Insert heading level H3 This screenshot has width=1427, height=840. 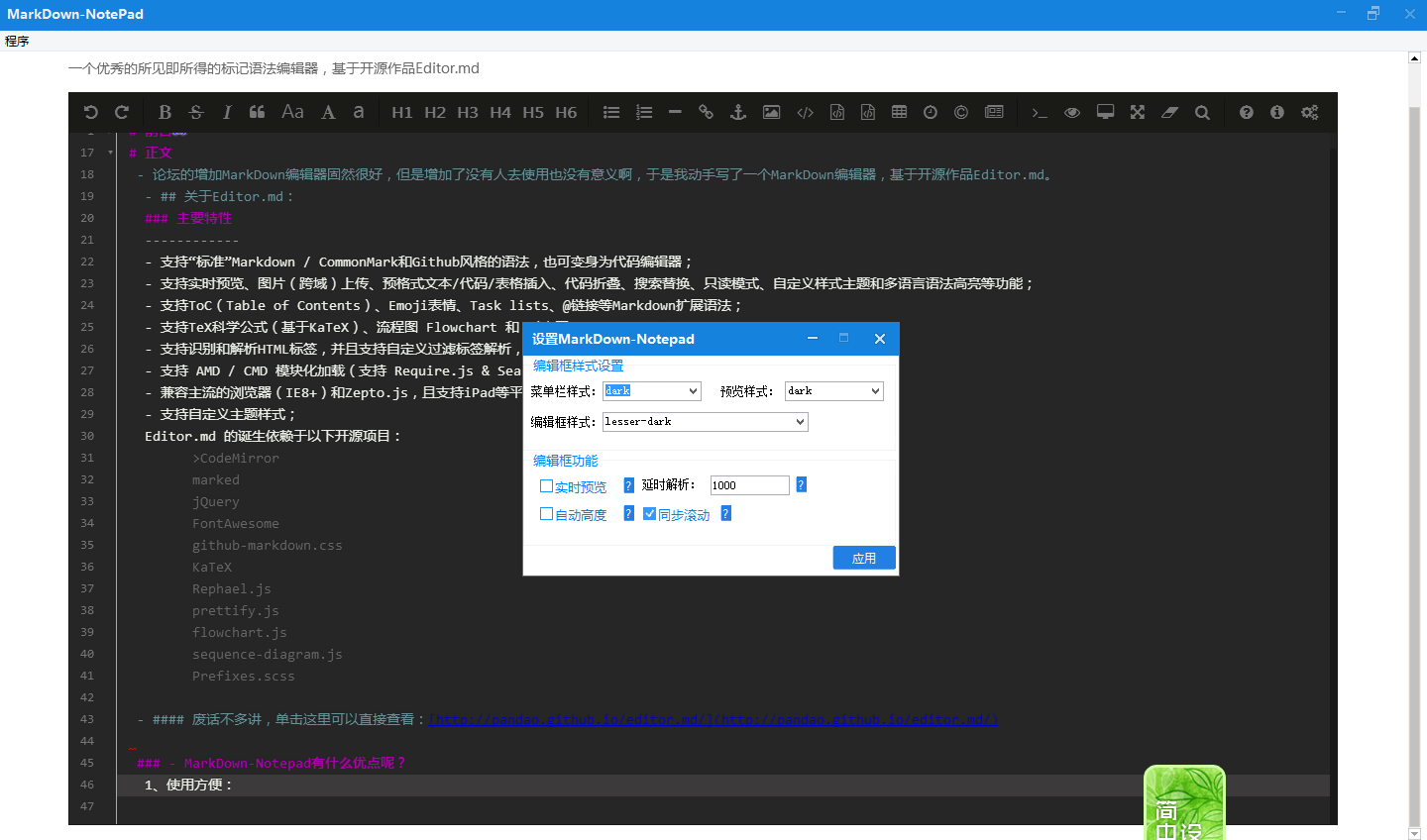tap(468, 112)
